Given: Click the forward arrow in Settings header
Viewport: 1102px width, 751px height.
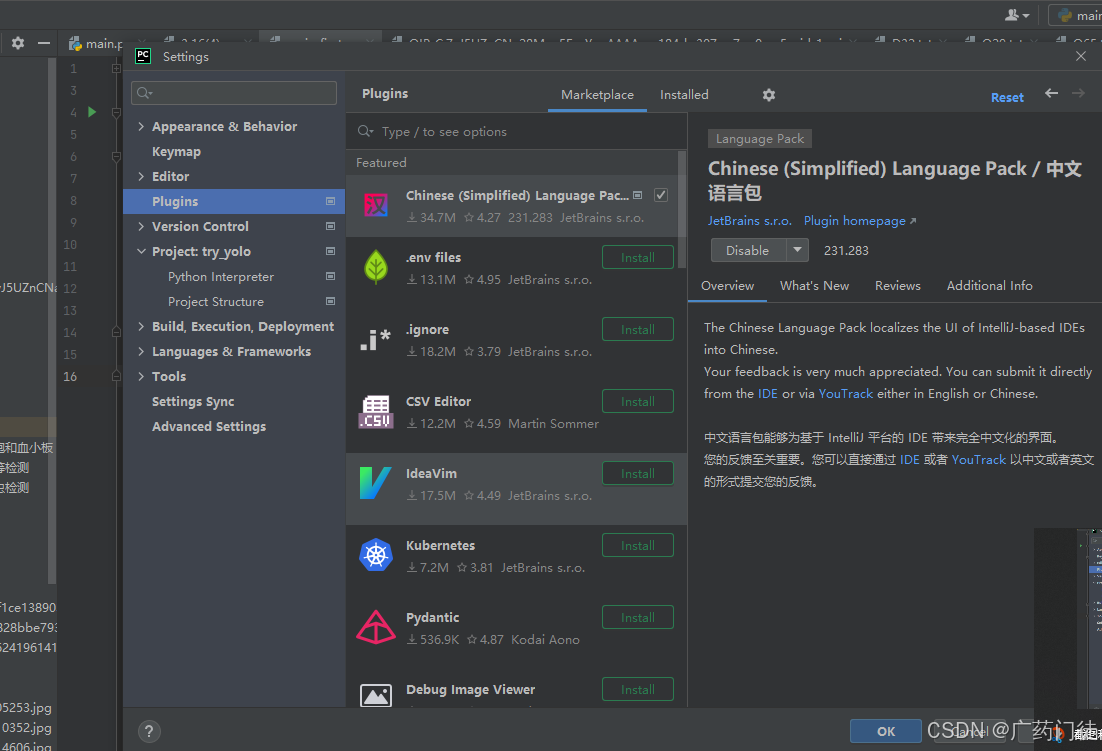Looking at the screenshot, I should (x=1078, y=93).
